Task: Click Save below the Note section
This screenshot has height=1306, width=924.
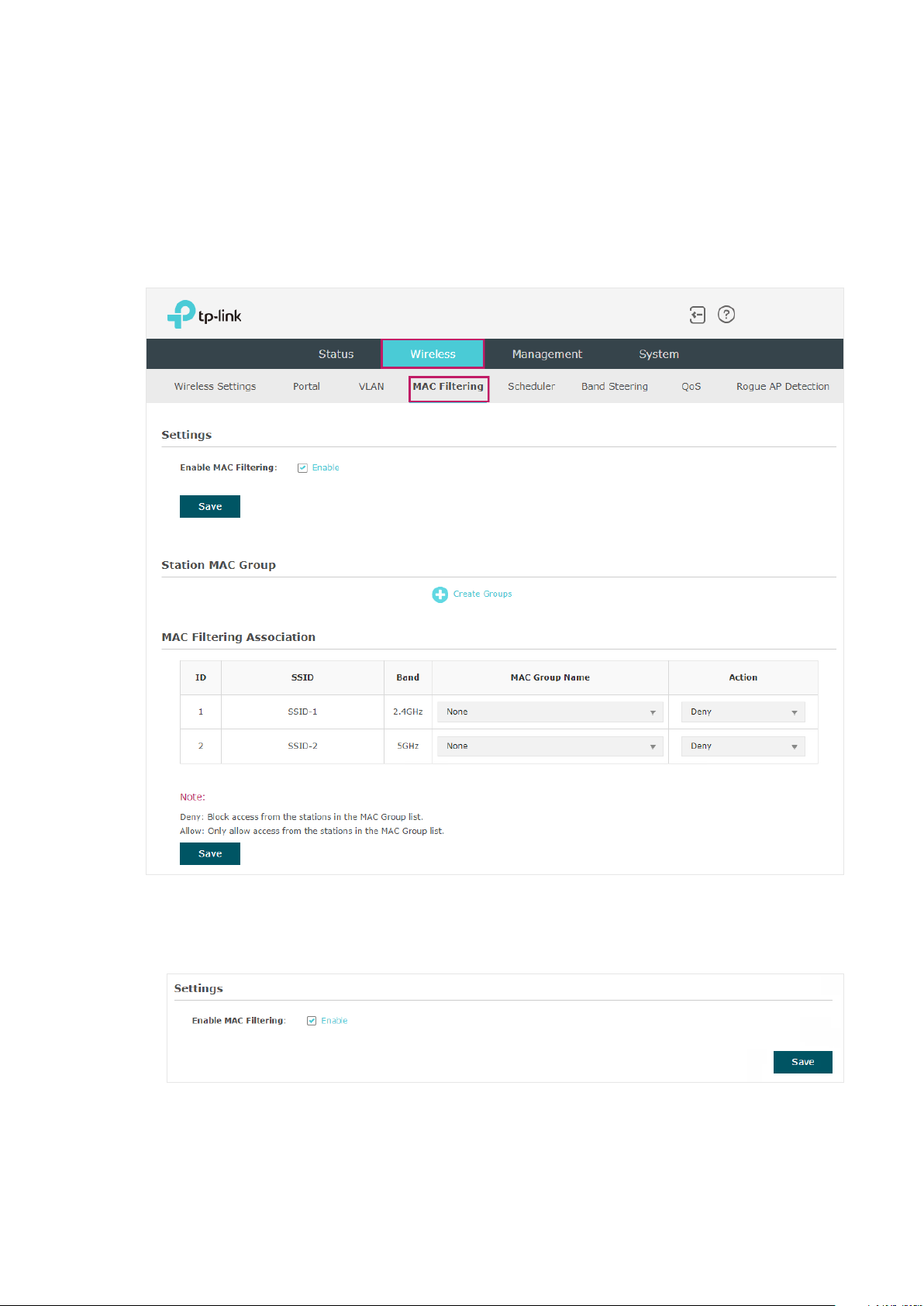Action: [210, 854]
